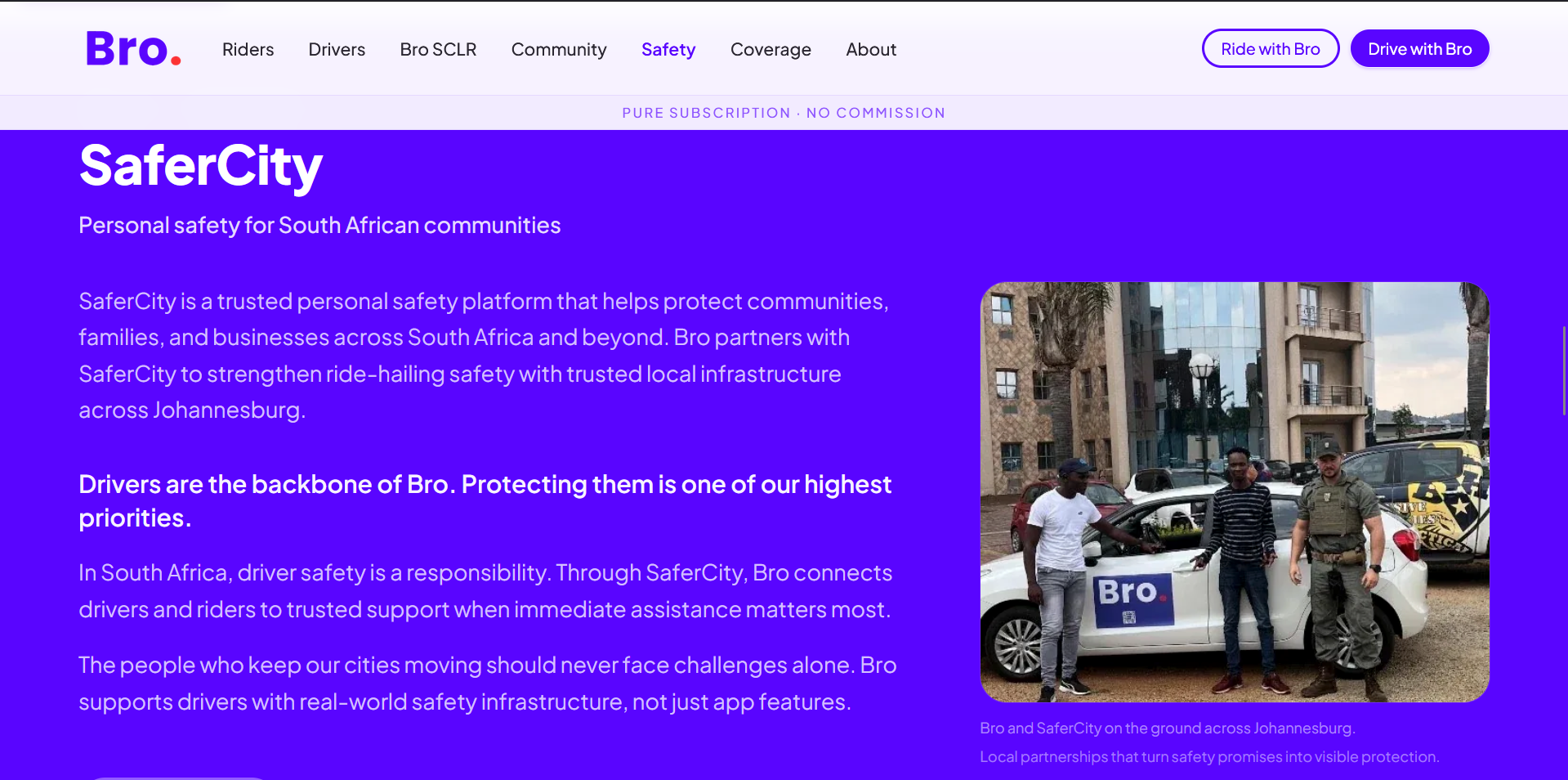
Task: Click the Local partnerships caption line
Action: pyautogui.click(x=1209, y=757)
